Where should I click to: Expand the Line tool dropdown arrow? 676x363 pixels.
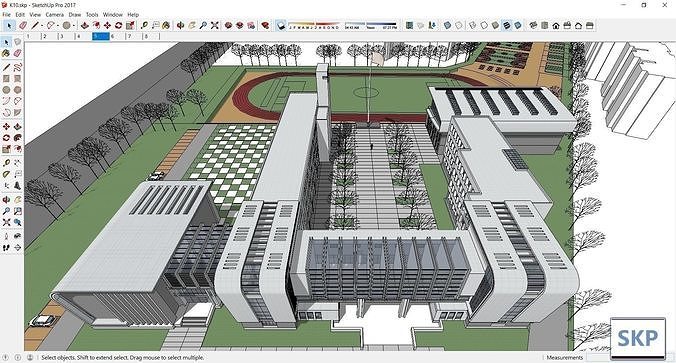[42, 26]
